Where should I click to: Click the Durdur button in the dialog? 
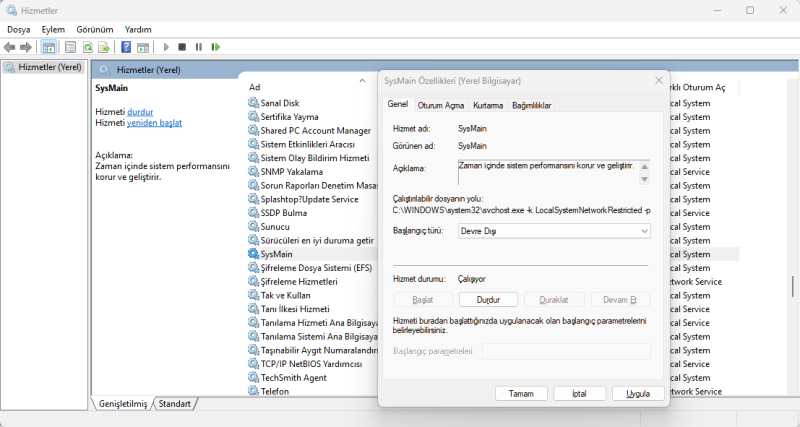[488, 299]
